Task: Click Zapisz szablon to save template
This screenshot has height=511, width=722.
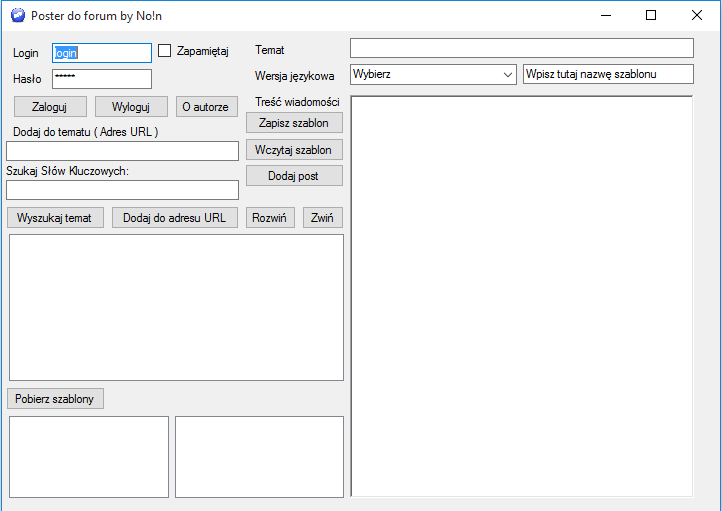Action: pyautogui.click(x=294, y=122)
